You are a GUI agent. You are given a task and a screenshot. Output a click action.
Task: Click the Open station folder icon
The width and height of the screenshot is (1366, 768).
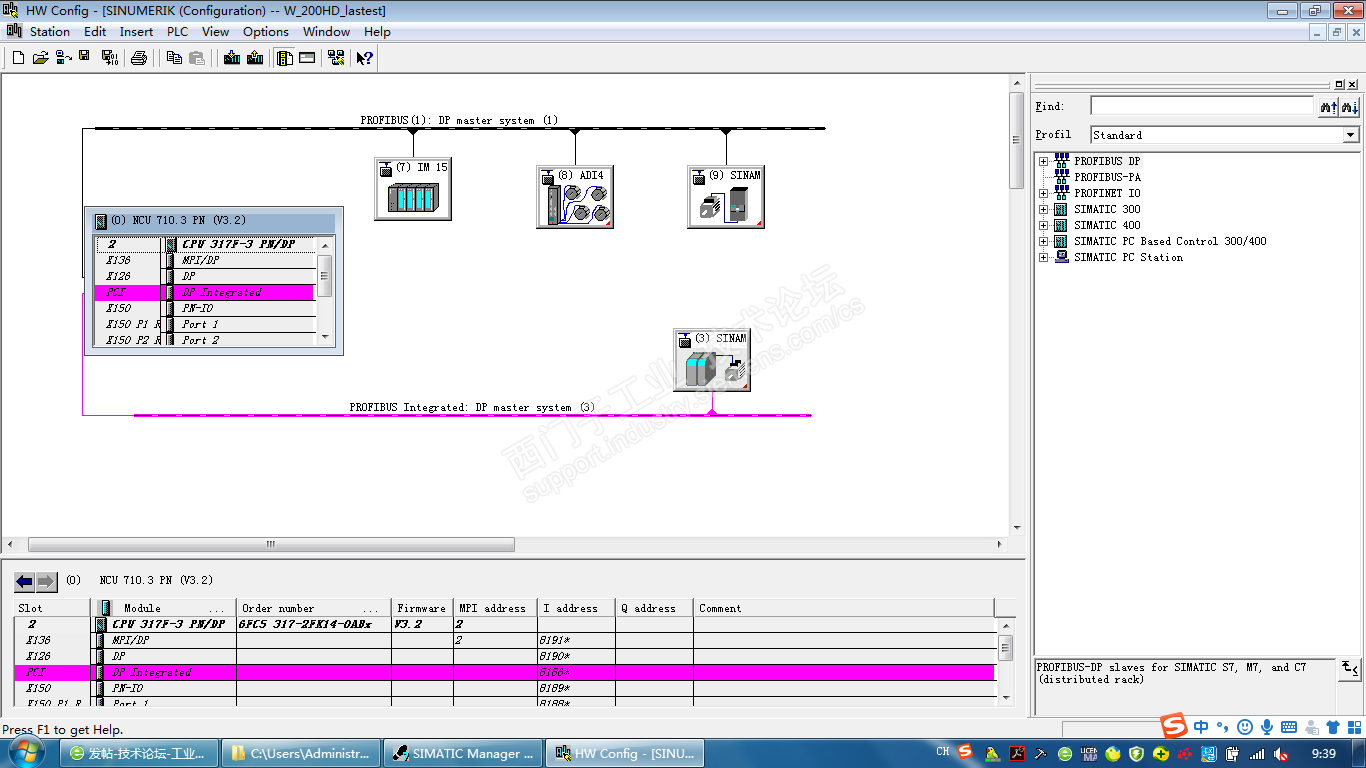coord(40,58)
